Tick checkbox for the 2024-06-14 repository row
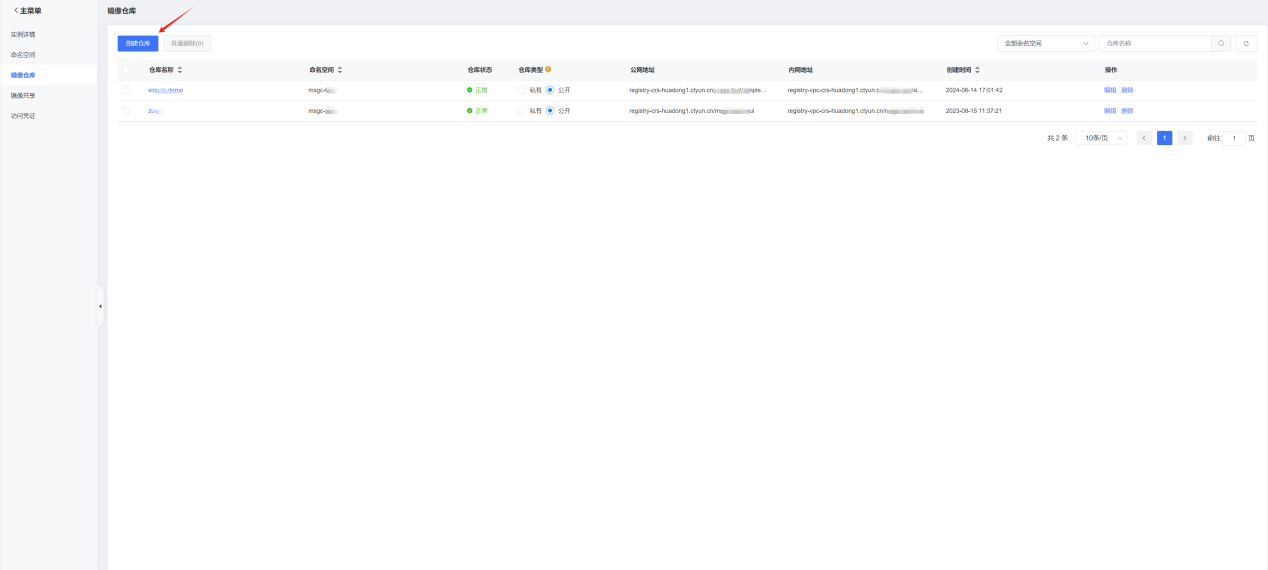1268x570 pixels. coord(126,90)
